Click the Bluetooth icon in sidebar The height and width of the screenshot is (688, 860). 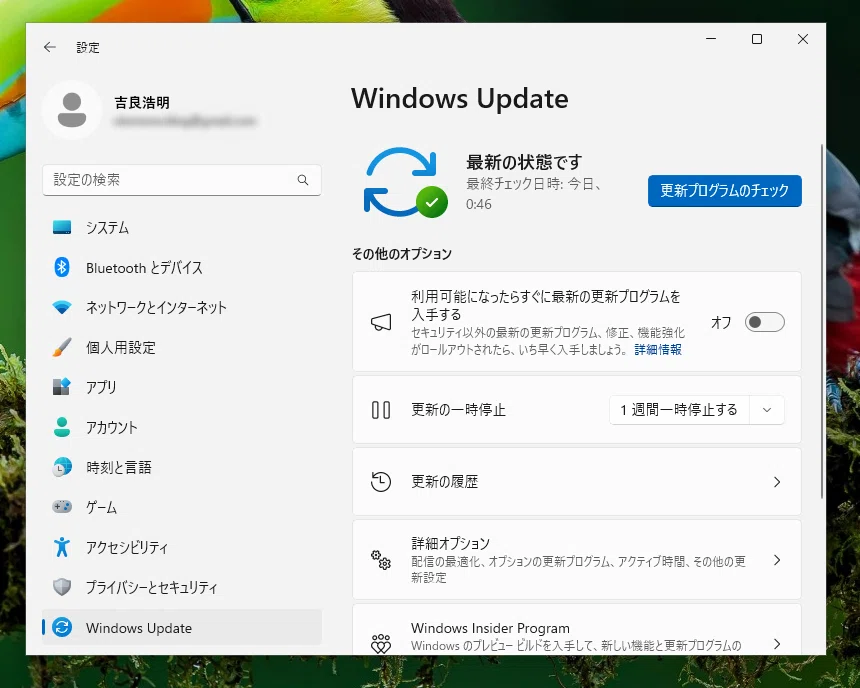62,267
